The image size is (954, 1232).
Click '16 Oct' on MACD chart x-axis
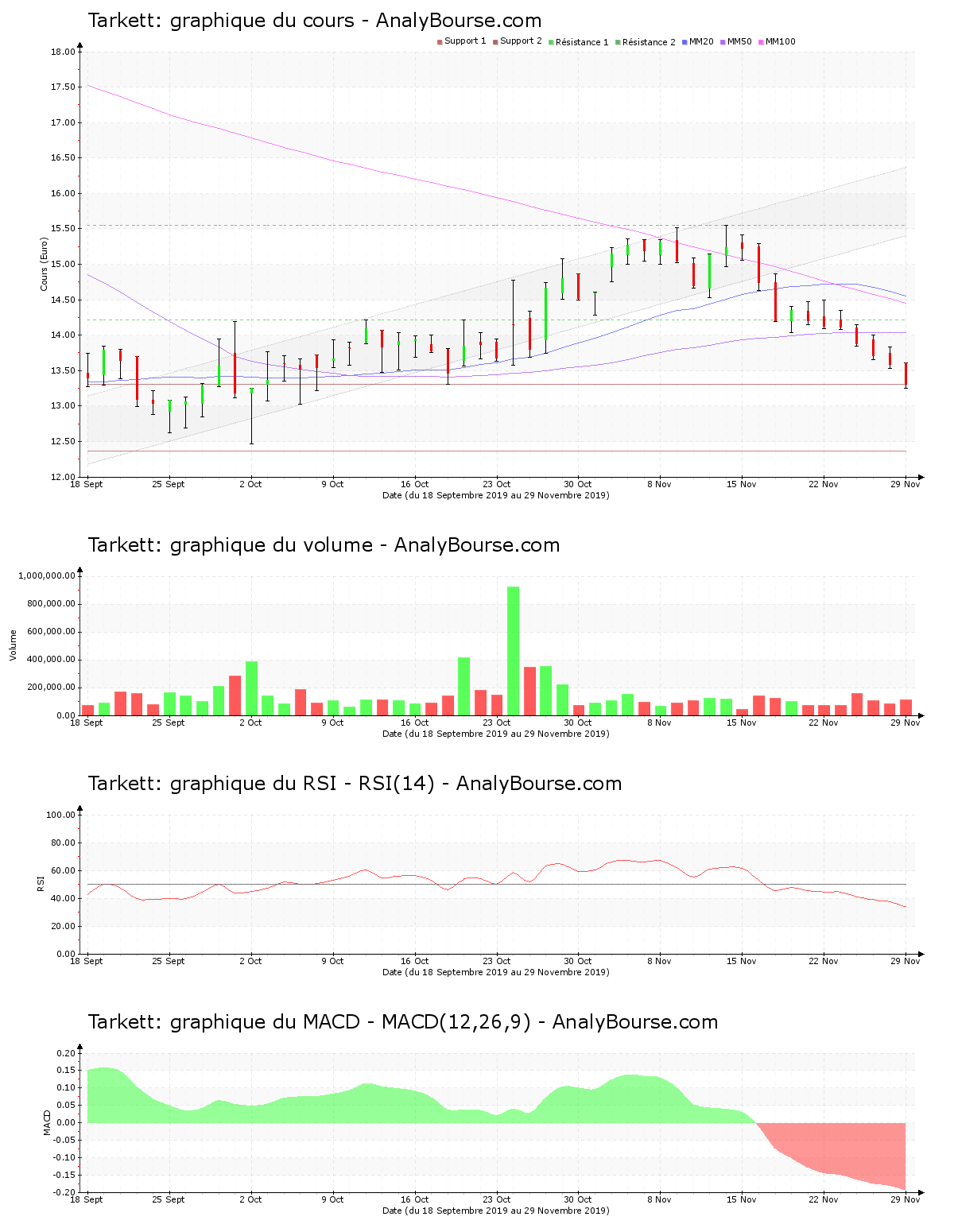[414, 1199]
